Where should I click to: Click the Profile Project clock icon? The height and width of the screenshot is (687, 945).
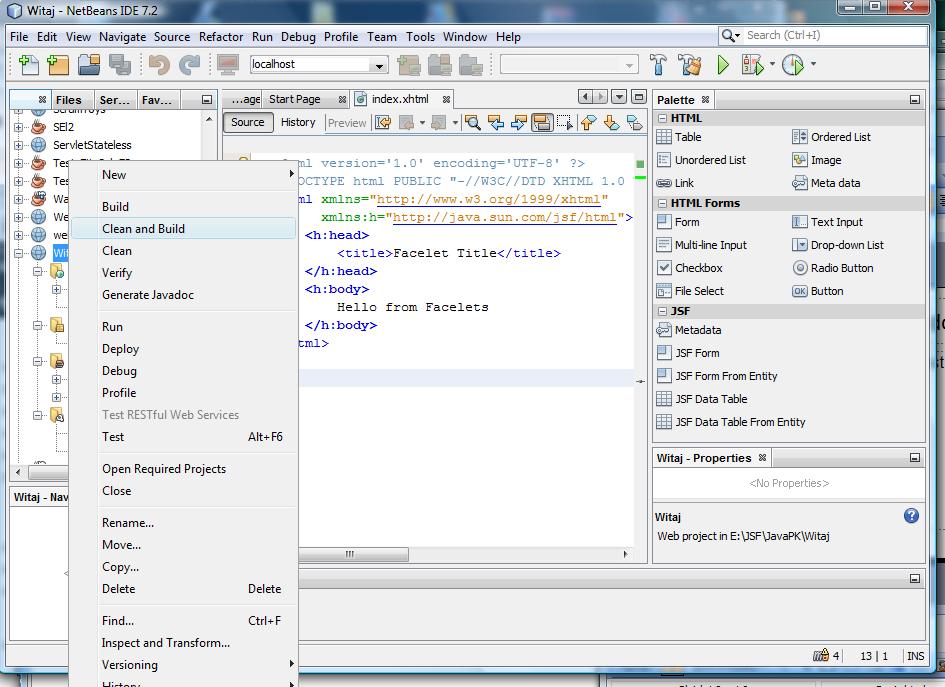coord(793,64)
